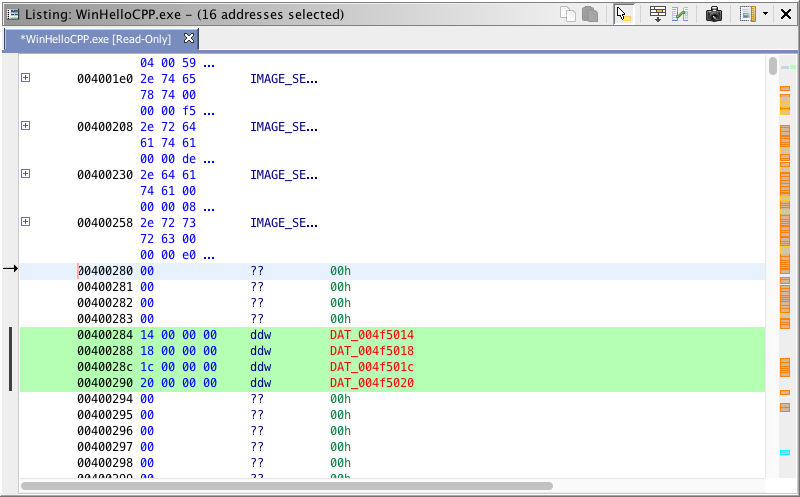Click the Paste toolbar icon
Screen dimensions: 800x497
(590, 14)
